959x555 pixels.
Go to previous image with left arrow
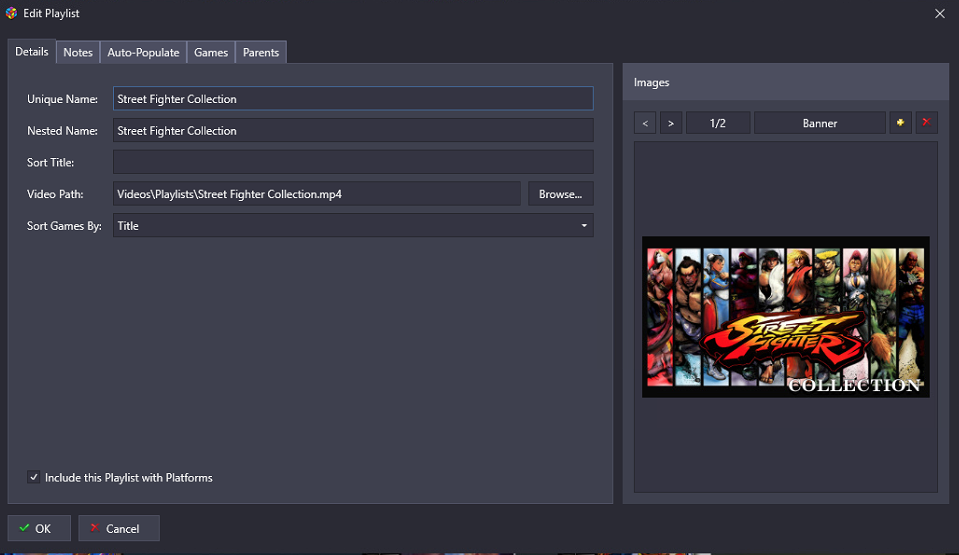point(645,123)
